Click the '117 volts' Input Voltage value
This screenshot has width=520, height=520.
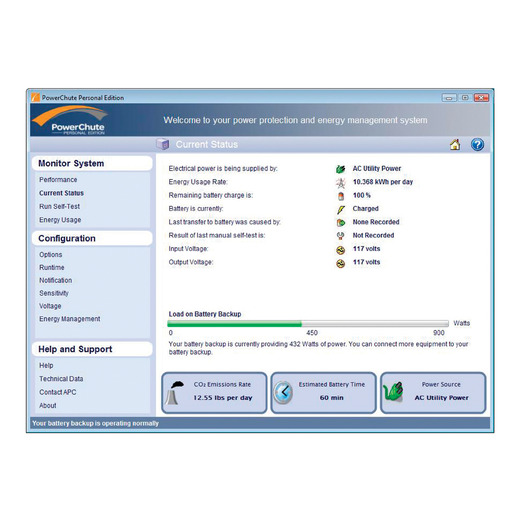pos(366,249)
